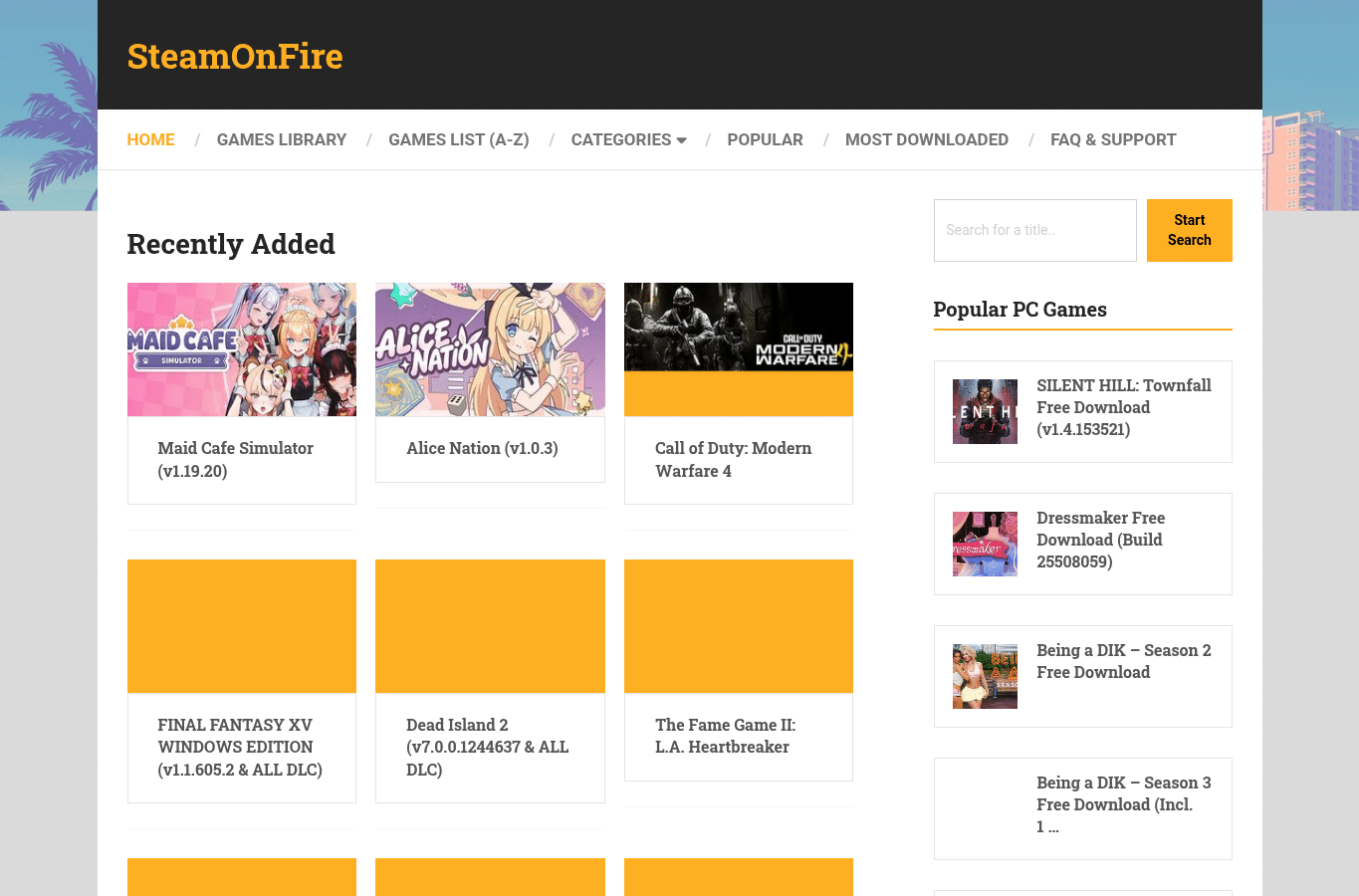Open GAMES LIST (A-Z) menu item
Screen dimensions: 1359x896
click(x=459, y=139)
